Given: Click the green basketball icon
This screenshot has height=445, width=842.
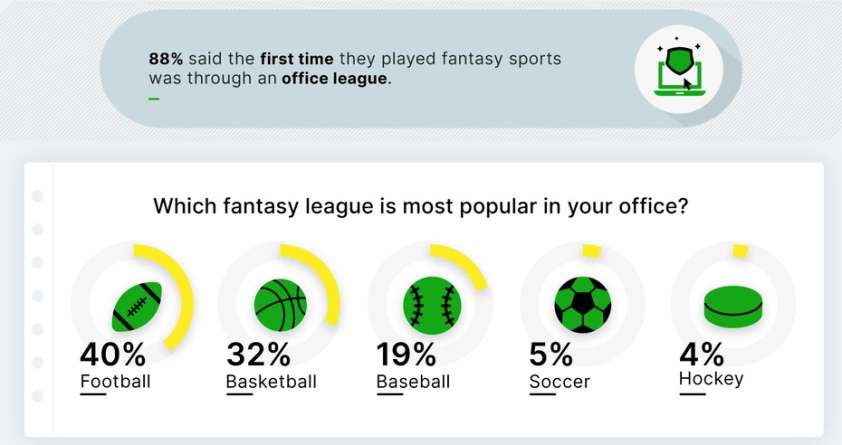Looking at the screenshot, I should pyautogui.click(x=280, y=304).
